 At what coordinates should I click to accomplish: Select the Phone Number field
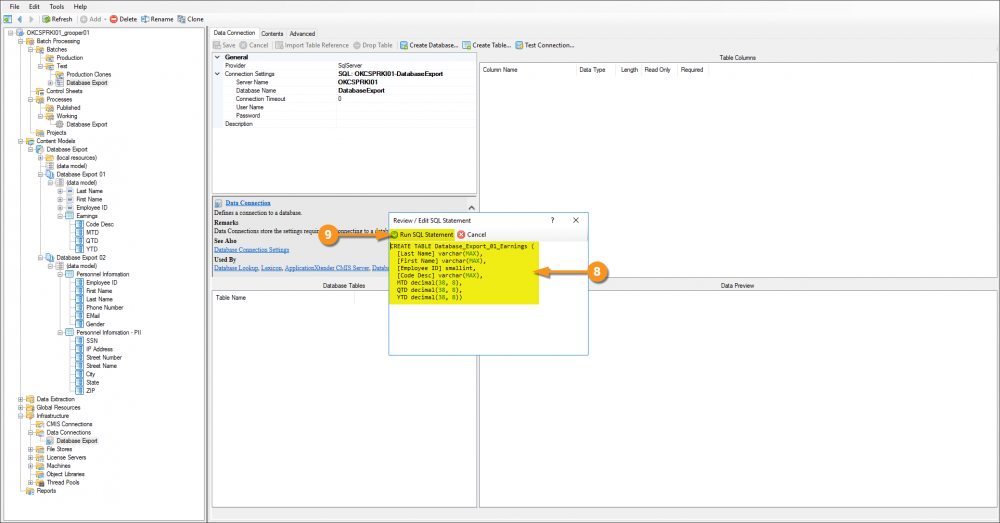[105, 307]
